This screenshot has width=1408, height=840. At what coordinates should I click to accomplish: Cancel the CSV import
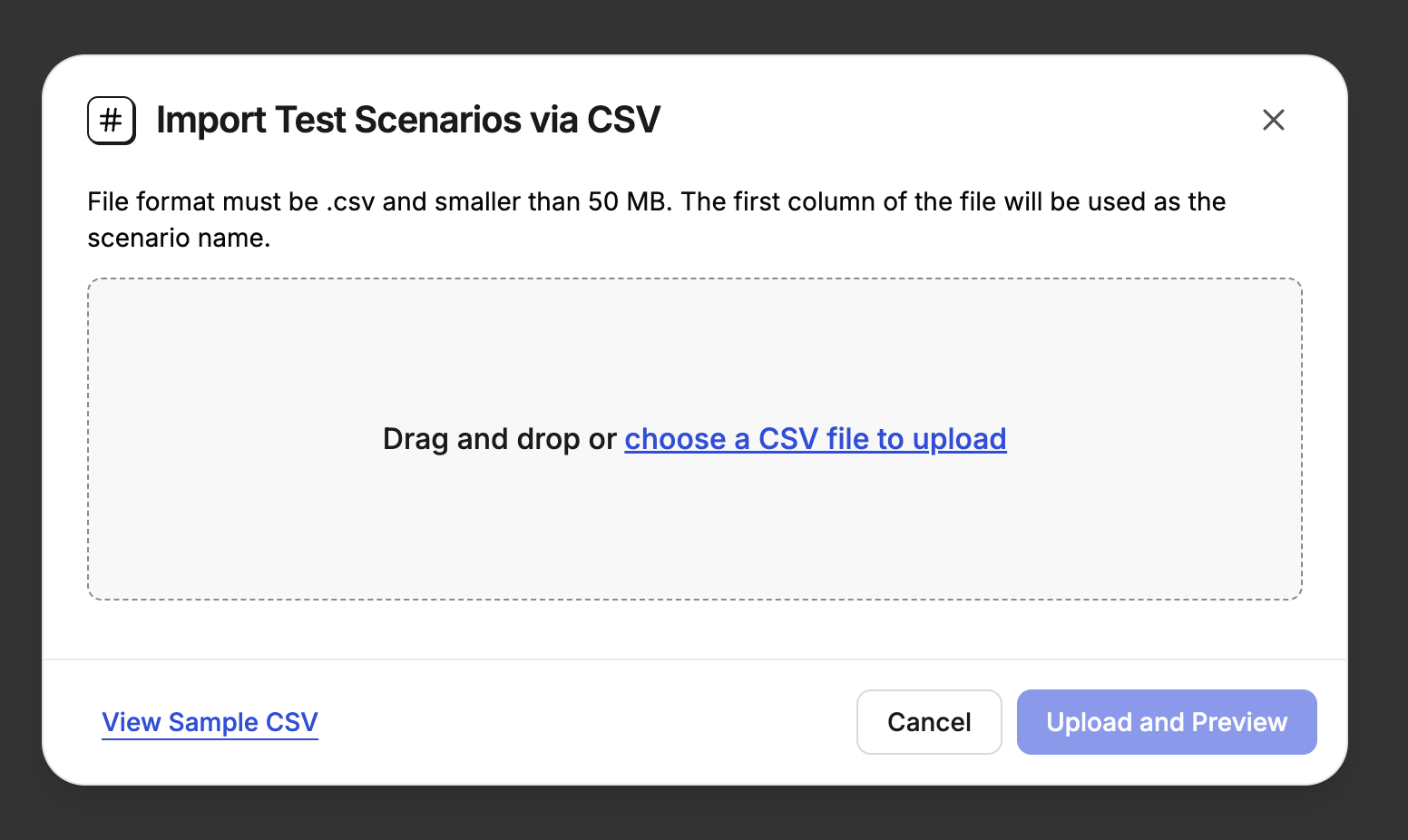click(929, 722)
